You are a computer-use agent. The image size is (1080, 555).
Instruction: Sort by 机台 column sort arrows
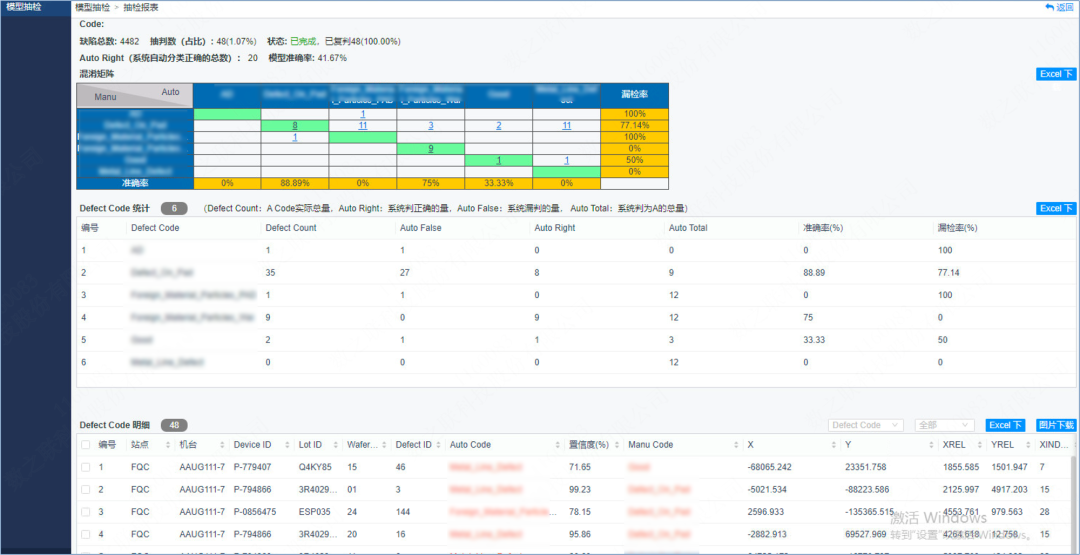point(222,446)
